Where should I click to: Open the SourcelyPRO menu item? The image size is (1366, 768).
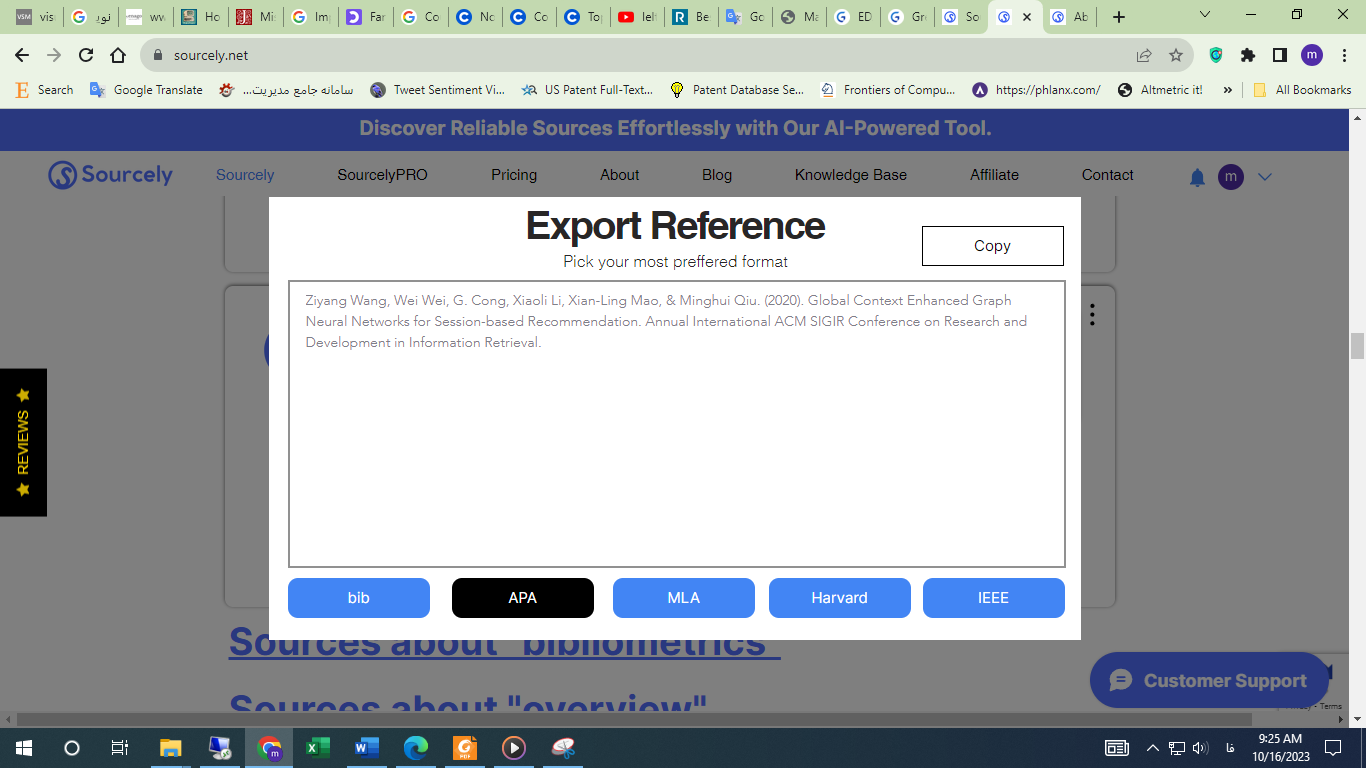[x=382, y=175]
